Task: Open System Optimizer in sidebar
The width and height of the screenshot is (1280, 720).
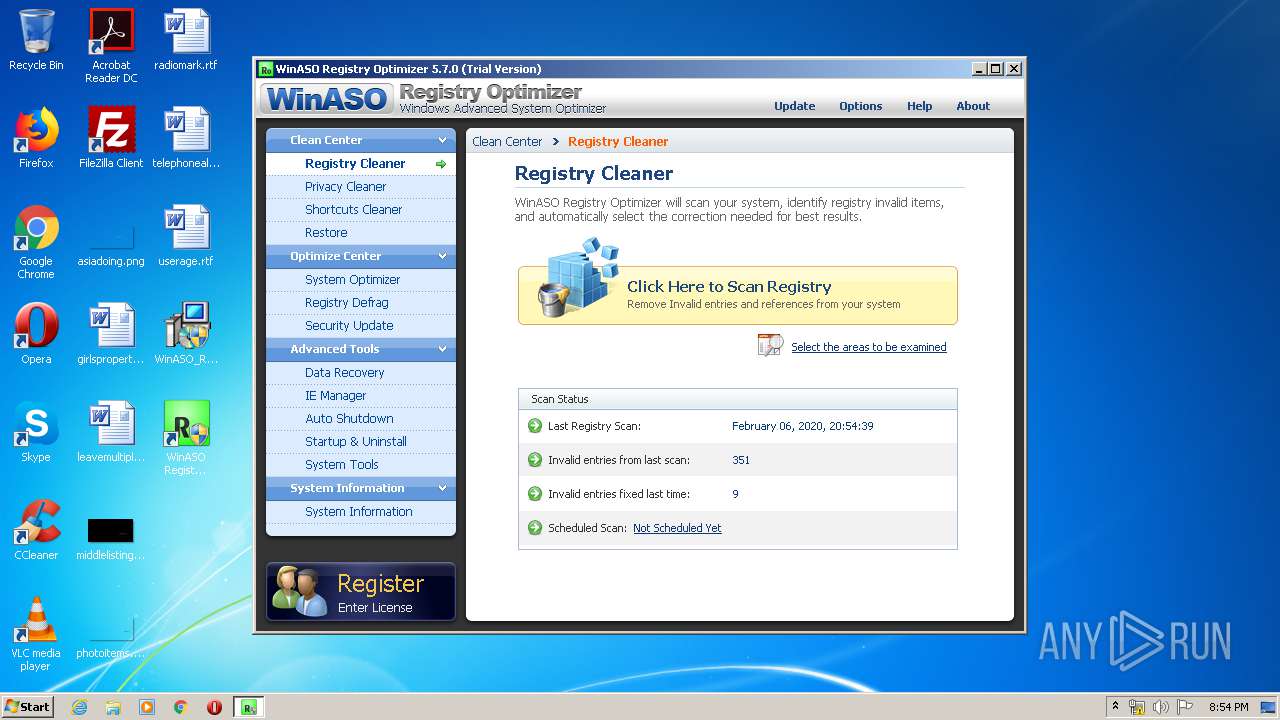Action: 360,279
